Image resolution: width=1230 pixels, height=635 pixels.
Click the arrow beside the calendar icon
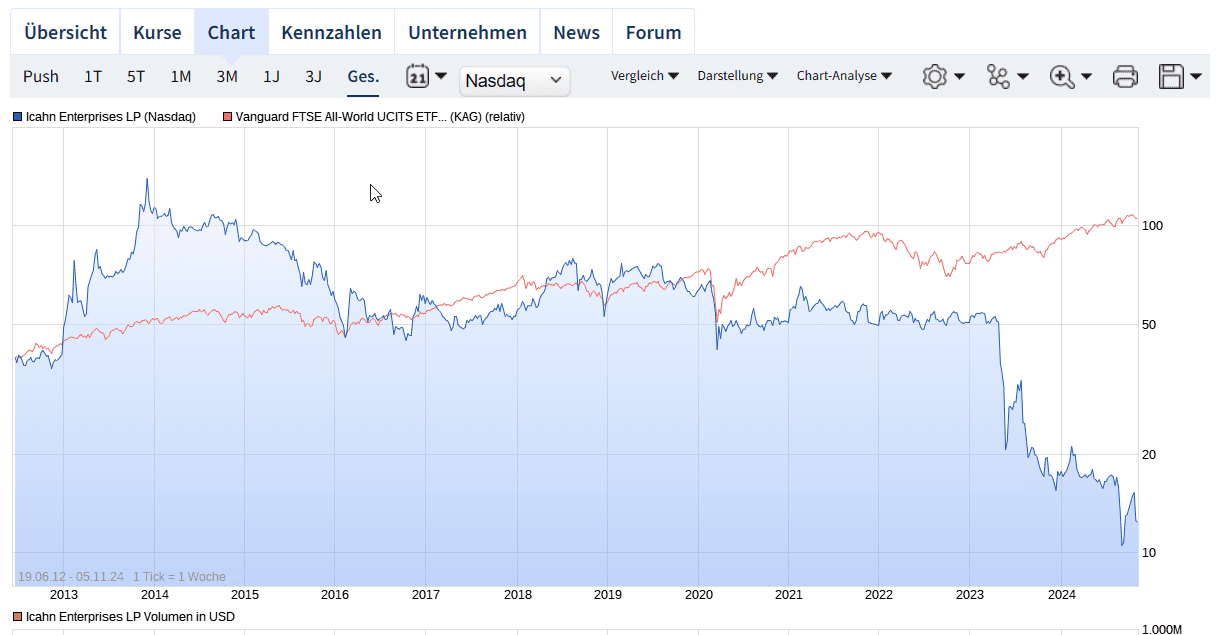[x=441, y=76]
